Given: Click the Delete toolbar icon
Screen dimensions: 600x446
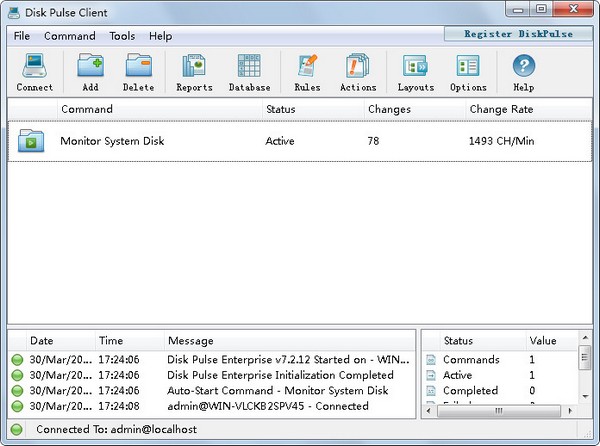Looking at the screenshot, I should 138,72.
